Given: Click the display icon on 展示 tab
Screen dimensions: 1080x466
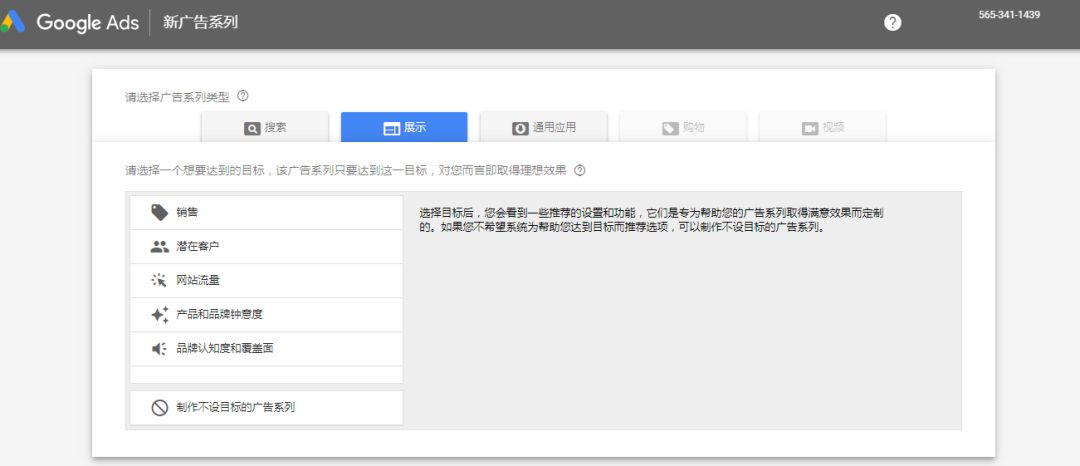Looking at the screenshot, I should click(391, 128).
